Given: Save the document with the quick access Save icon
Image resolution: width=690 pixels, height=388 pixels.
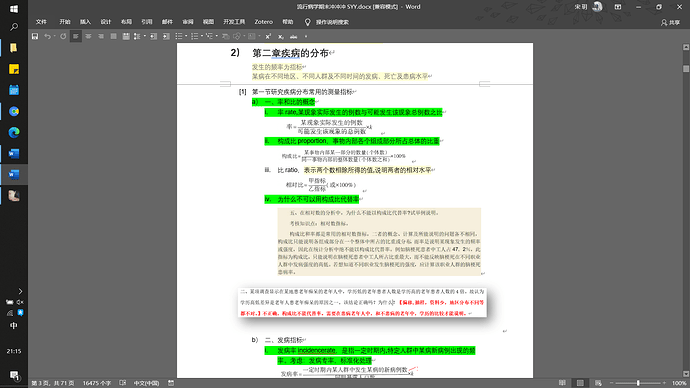Looking at the screenshot, I should [x=35, y=37].
